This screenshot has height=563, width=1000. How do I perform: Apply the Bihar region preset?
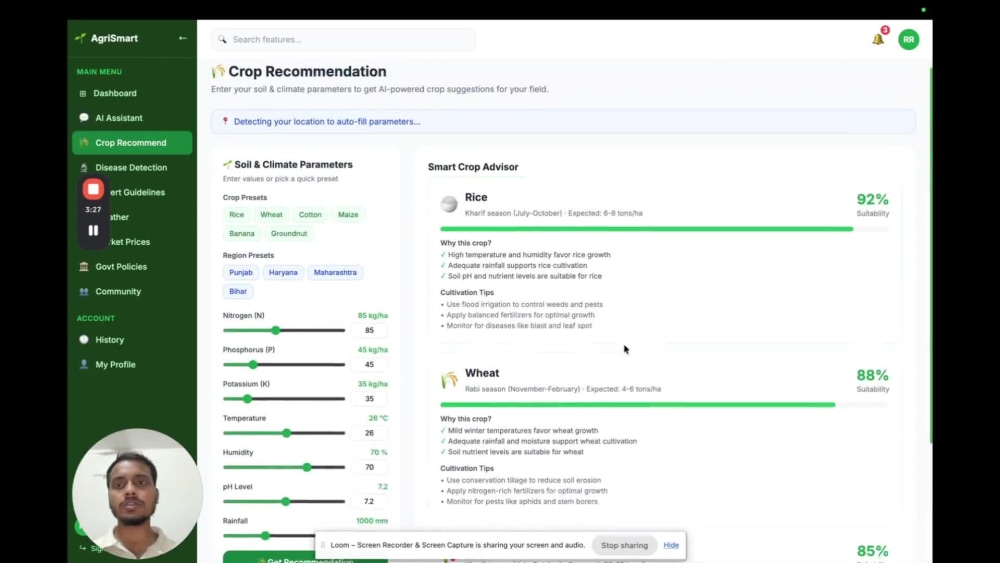[238, 291]
